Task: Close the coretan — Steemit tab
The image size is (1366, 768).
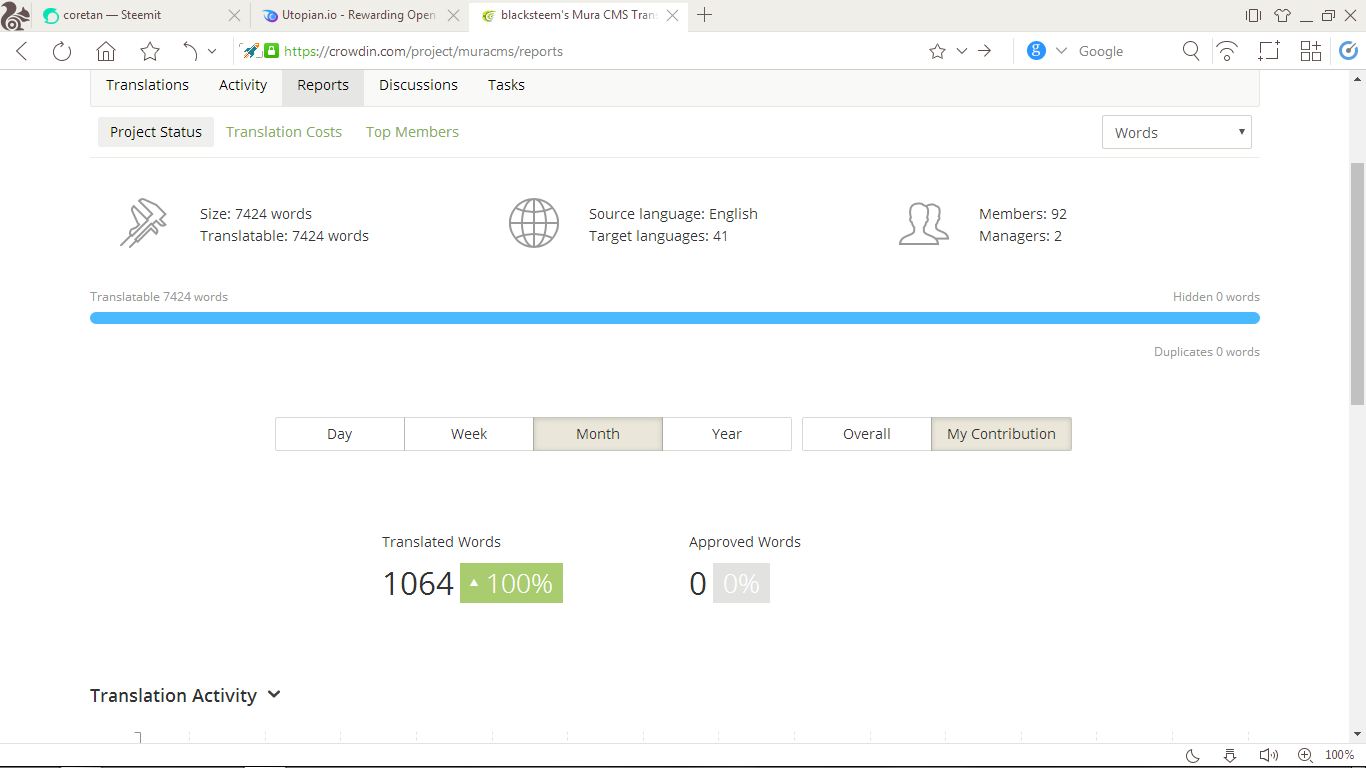Action: 234,15
